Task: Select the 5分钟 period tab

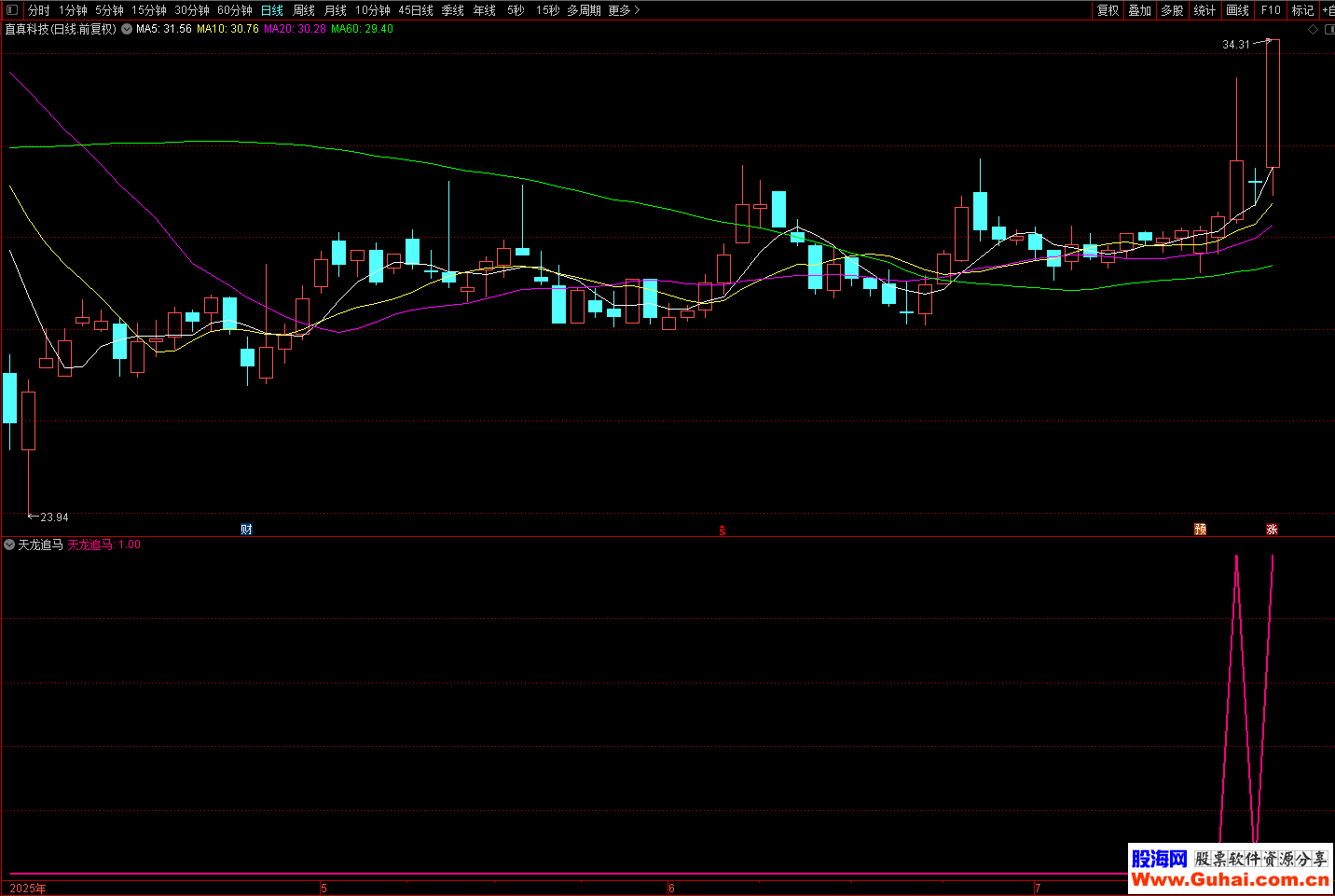Action: pos(109,10)
